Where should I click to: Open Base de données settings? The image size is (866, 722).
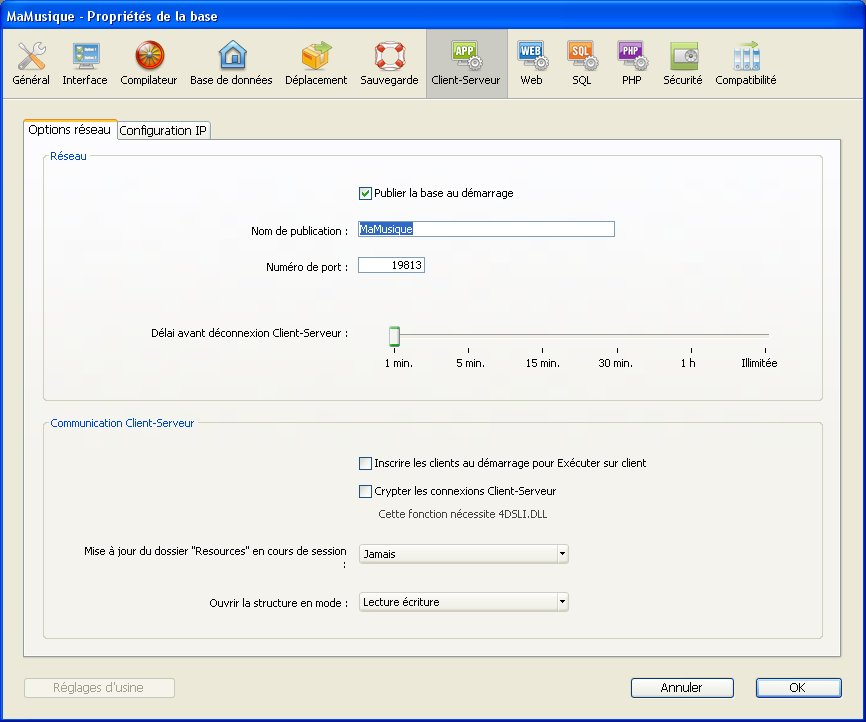pyautogui.click(x=231, y=63)
